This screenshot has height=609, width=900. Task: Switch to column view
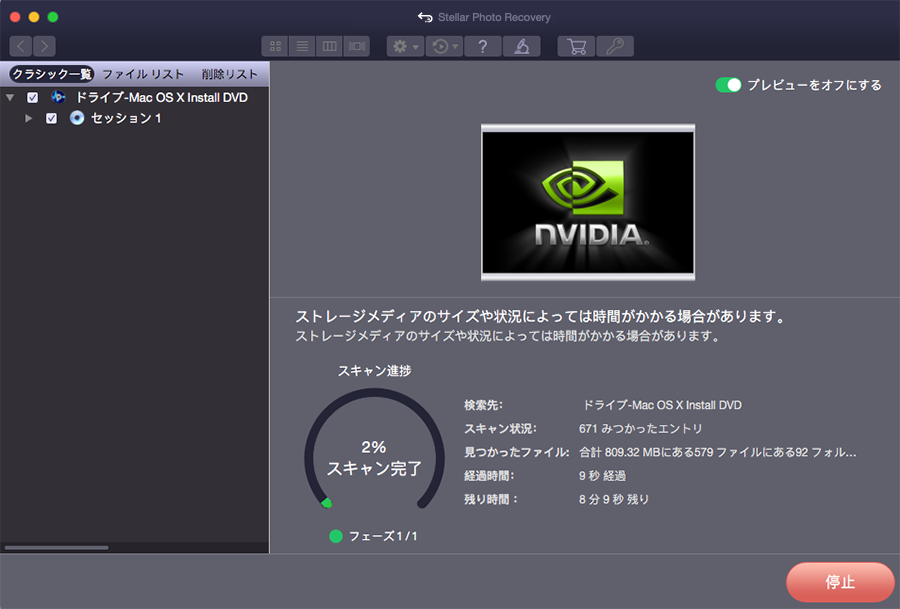329,46
